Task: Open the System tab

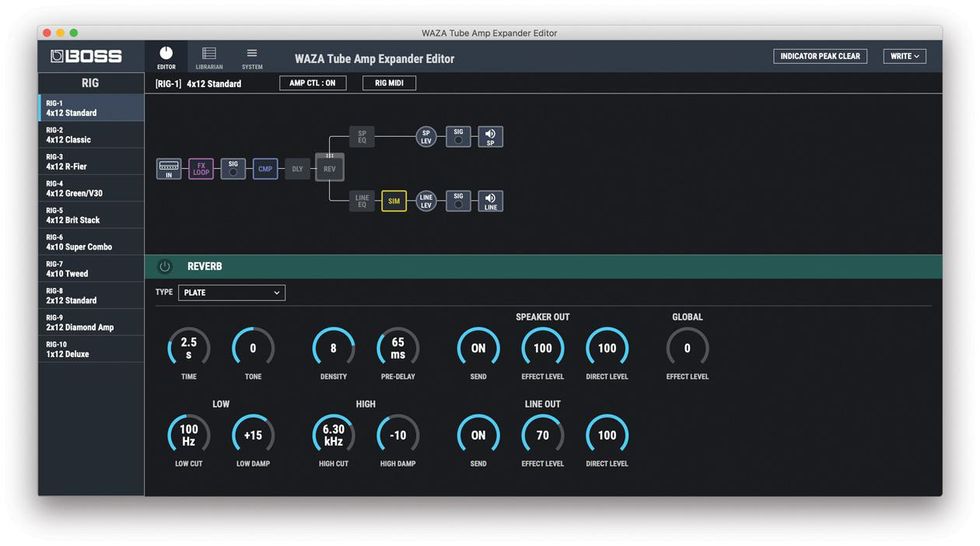Action: (x=252, y=58)
